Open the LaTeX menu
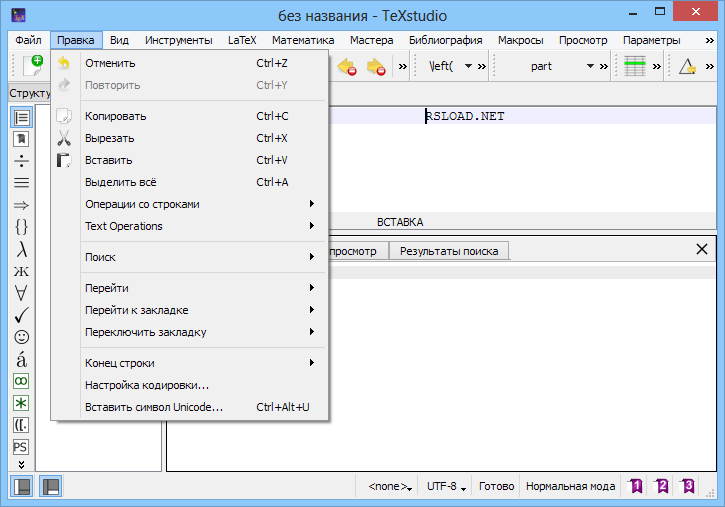725x507 pixels. pos(242,41)
